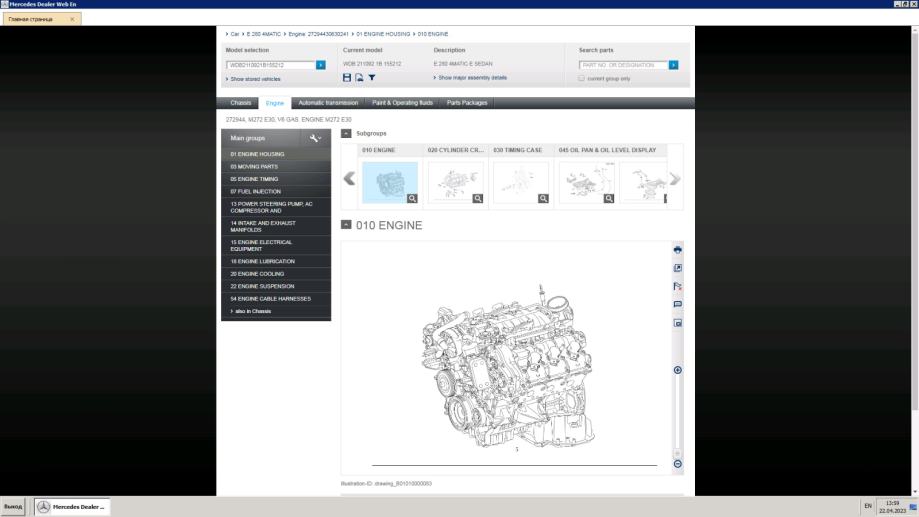Select main group 01 ENGINE HOUSING
The width and height of the screenshot is (919, 517).
(x=276, y=154)
